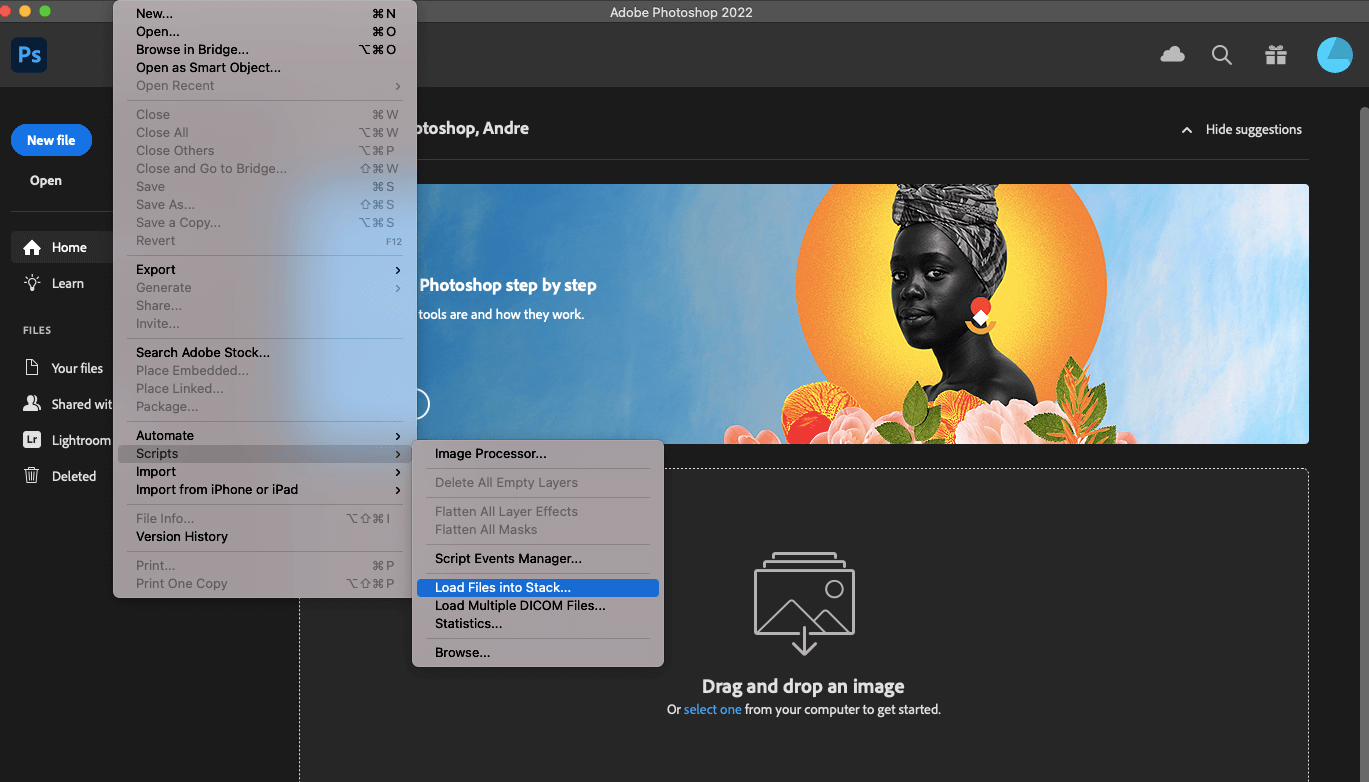Open account options via the avatar thumbnail
The height and width of the screenshot is (782, 1369).
(1334, 55)
